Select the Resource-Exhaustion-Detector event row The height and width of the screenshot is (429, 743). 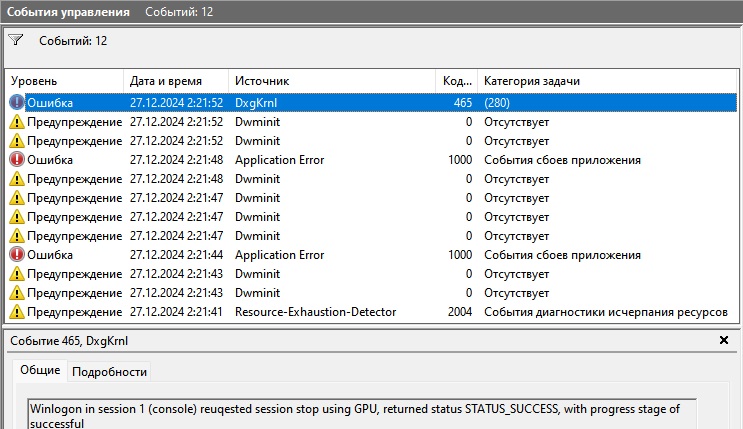[x=315, y=312]
